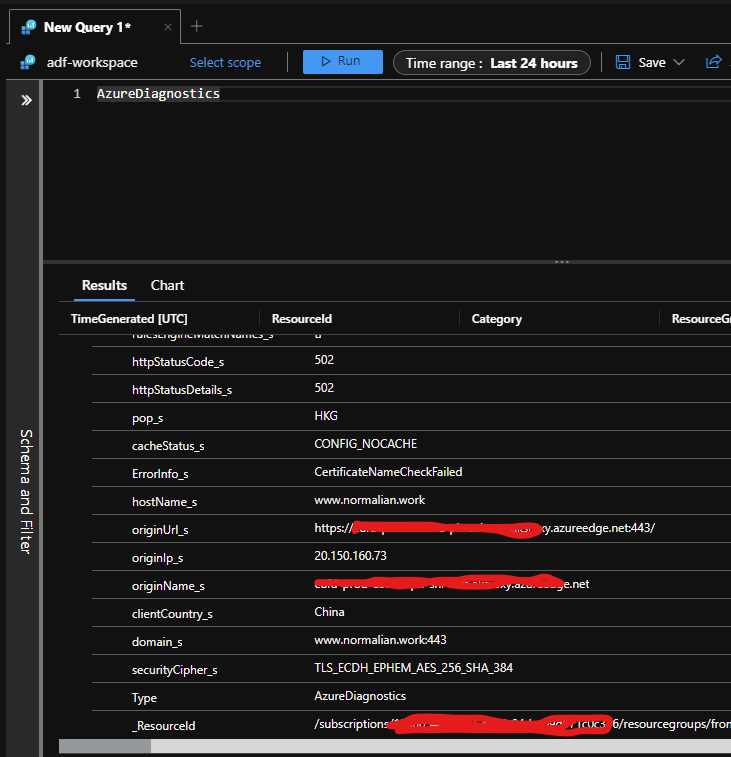Click the clientCountry_s field name
The height and width of the screenshot is (757, 731).
tap(172, 614)
